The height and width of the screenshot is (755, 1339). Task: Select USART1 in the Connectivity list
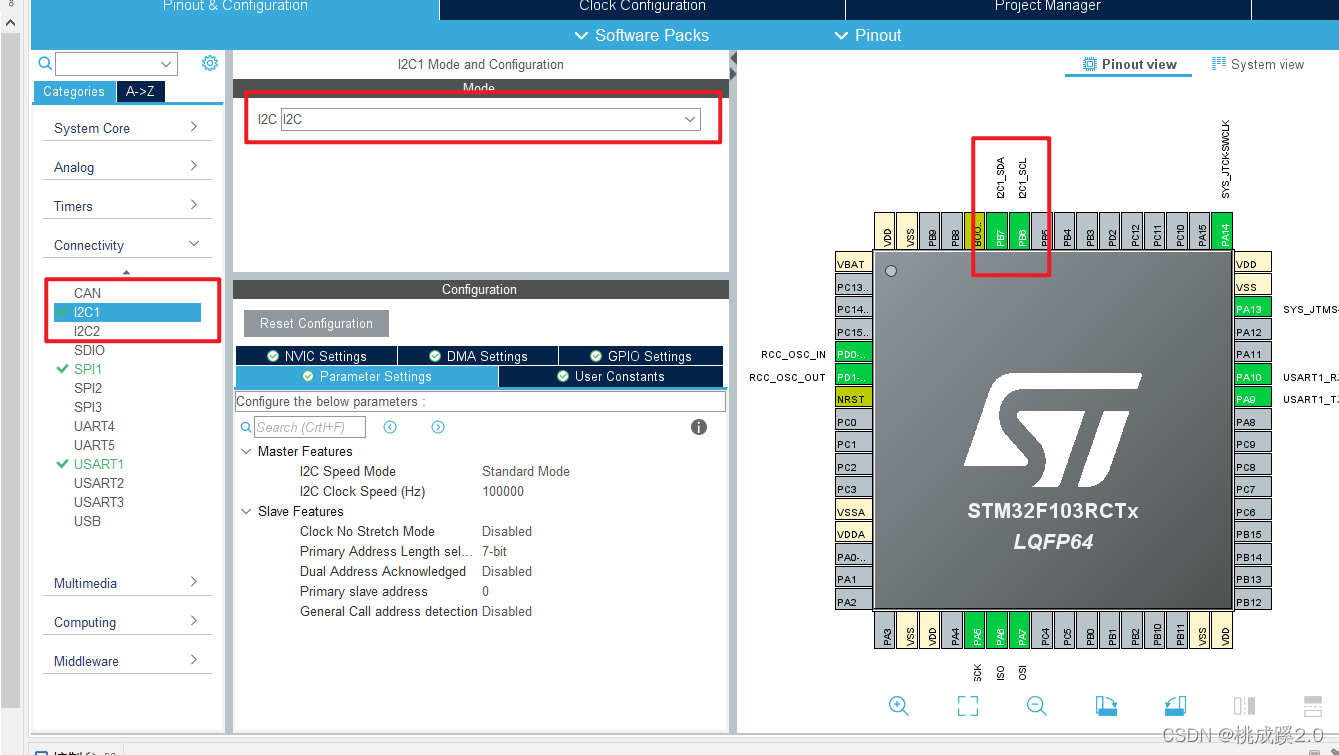[98, 464]
